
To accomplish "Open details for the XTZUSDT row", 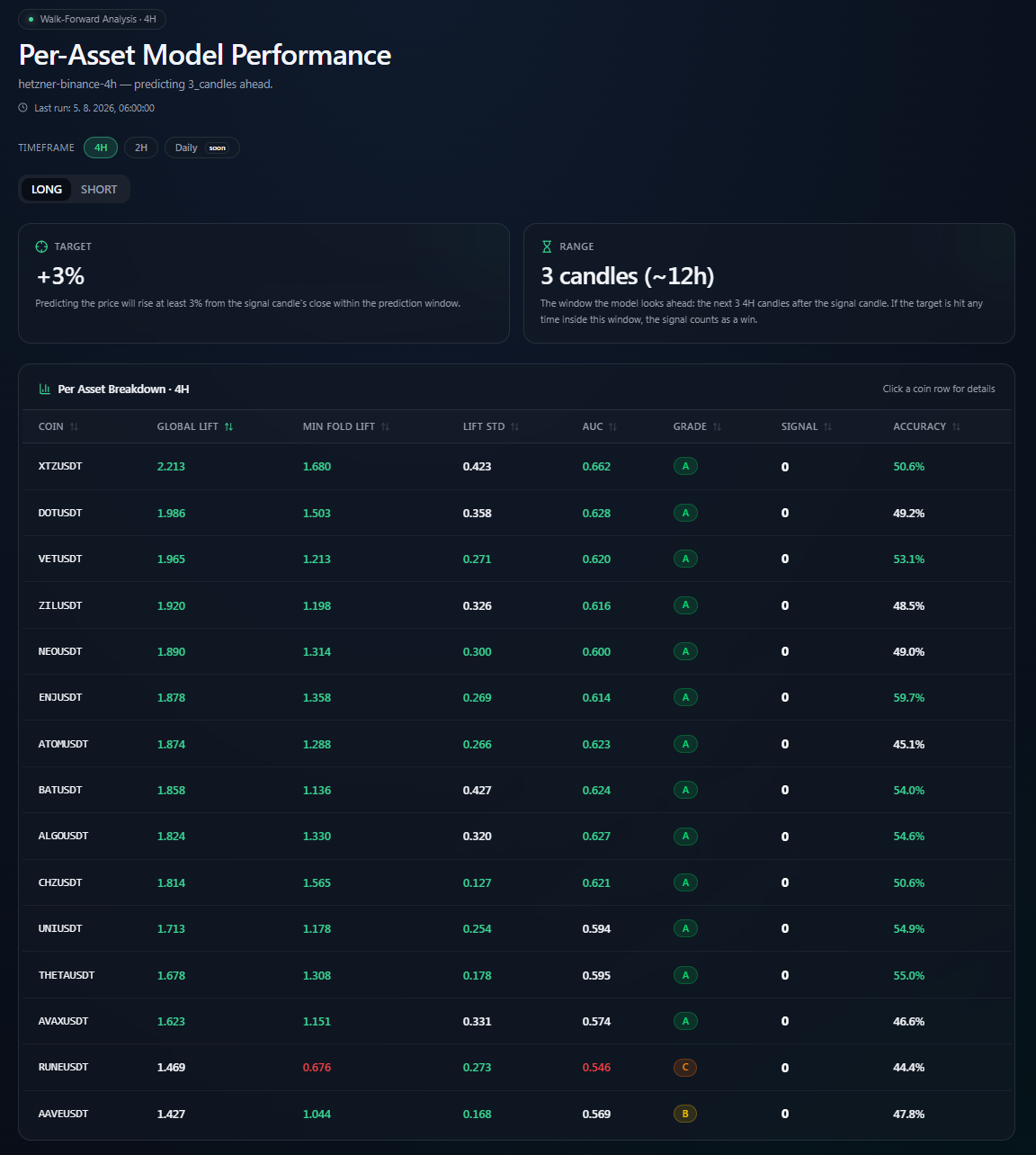I will [517, 467].
